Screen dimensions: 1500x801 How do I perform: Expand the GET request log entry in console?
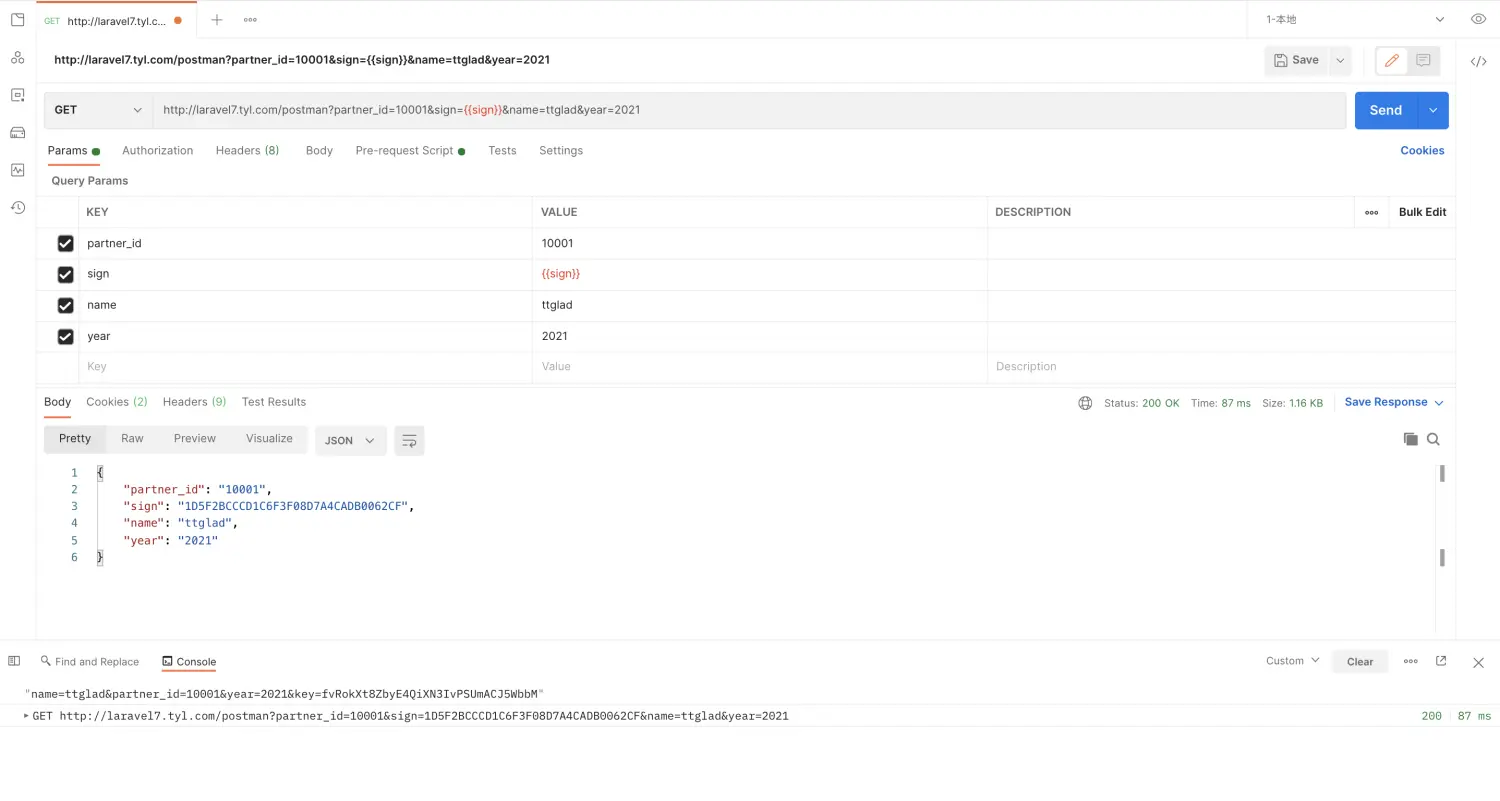(27, 716)
